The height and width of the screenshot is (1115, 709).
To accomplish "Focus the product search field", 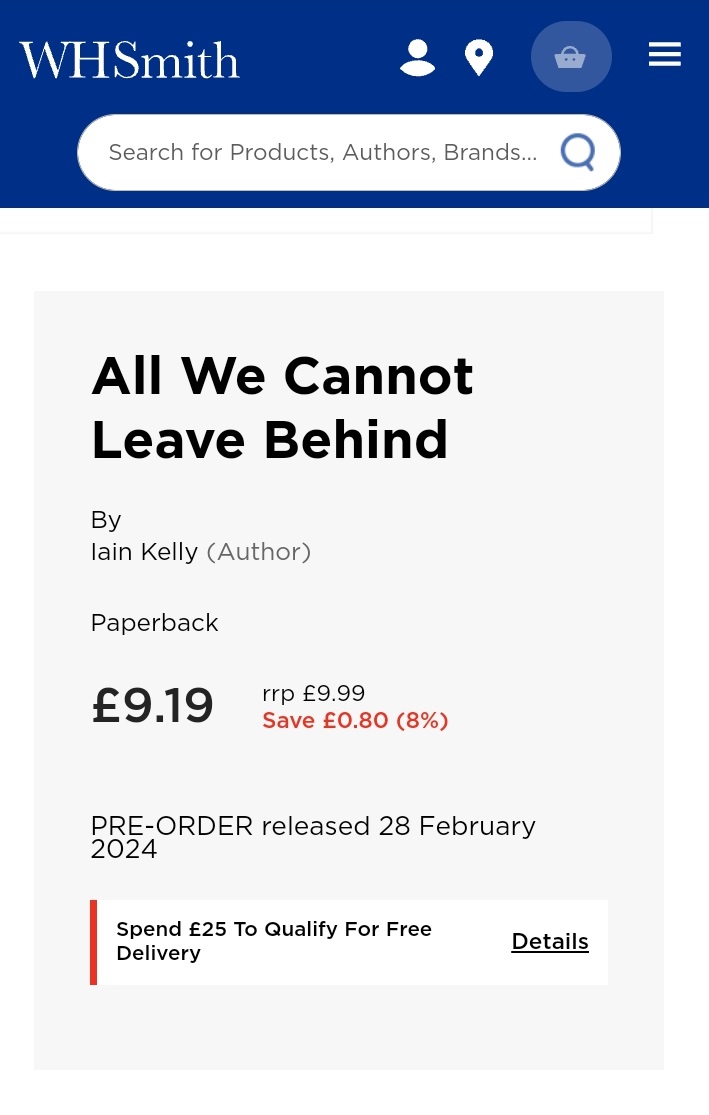I will (x=322, y=153).
